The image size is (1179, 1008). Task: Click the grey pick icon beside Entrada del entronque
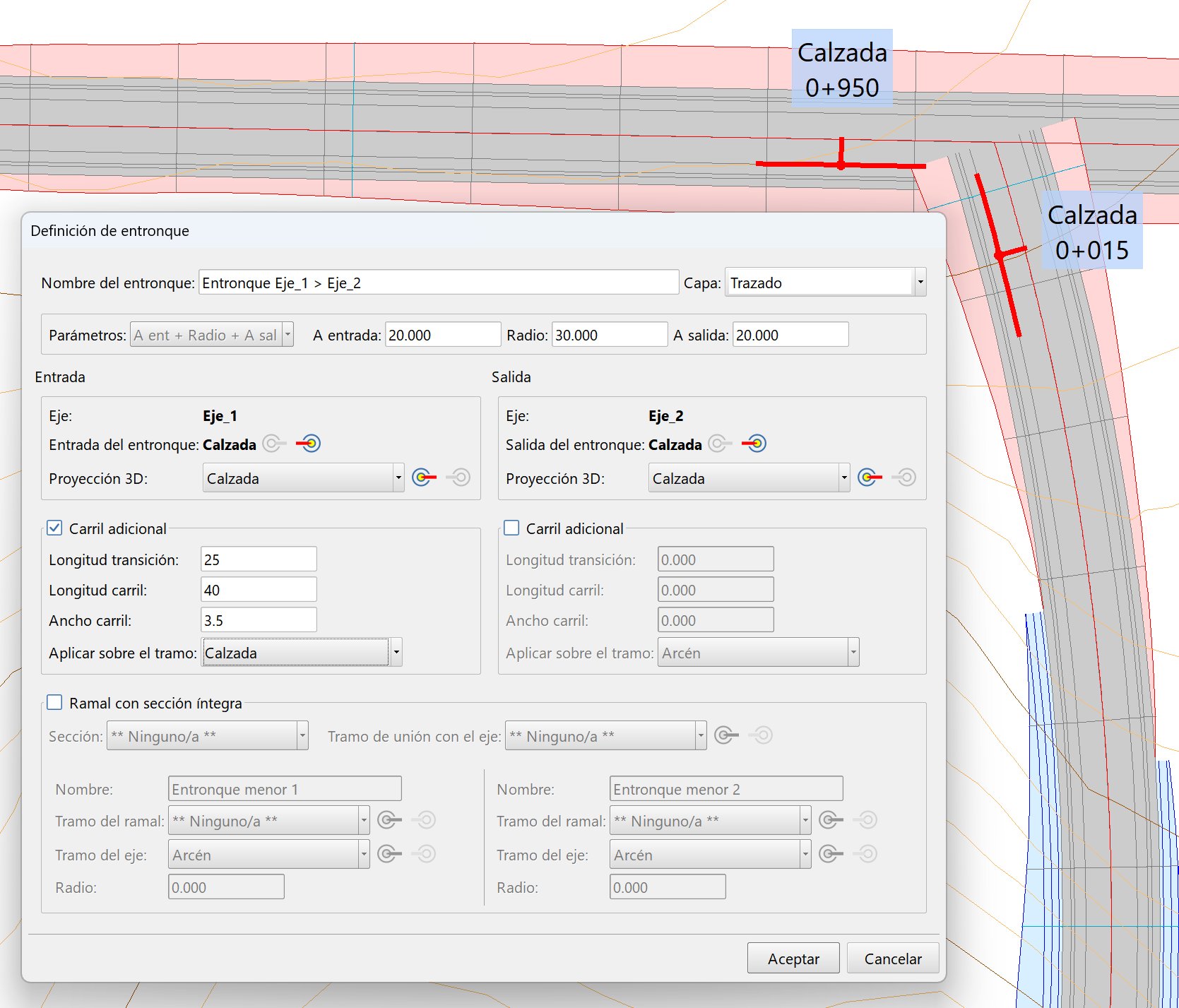(273, 444)
